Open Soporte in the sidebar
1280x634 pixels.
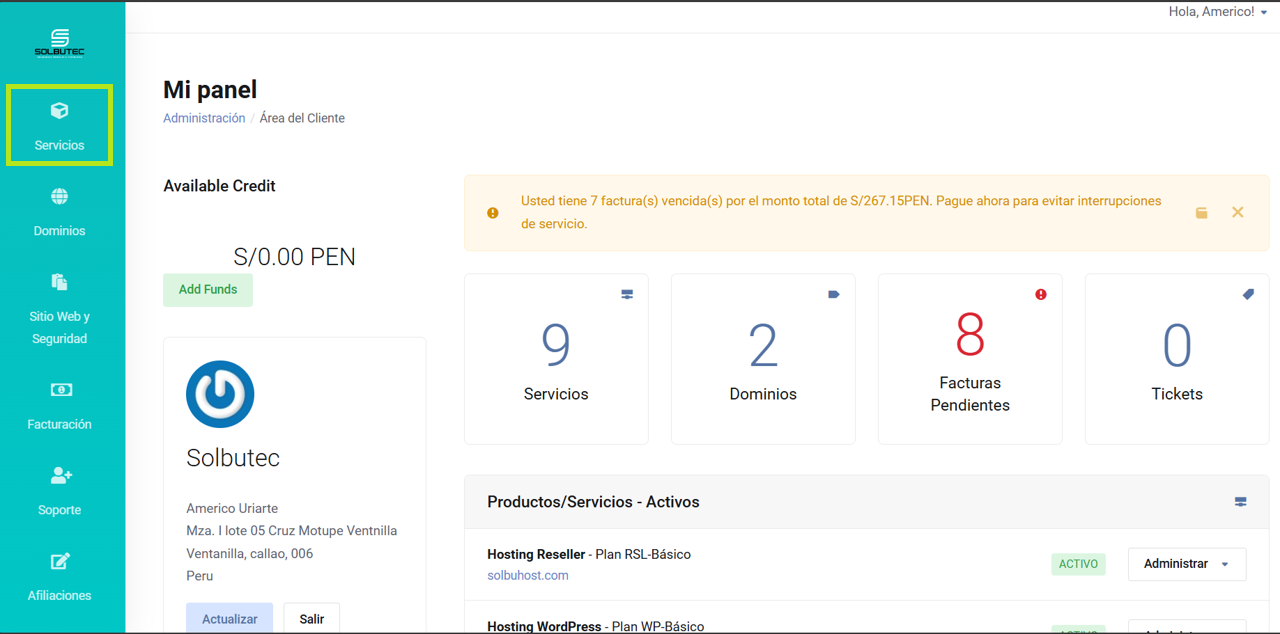click(59, 491)
